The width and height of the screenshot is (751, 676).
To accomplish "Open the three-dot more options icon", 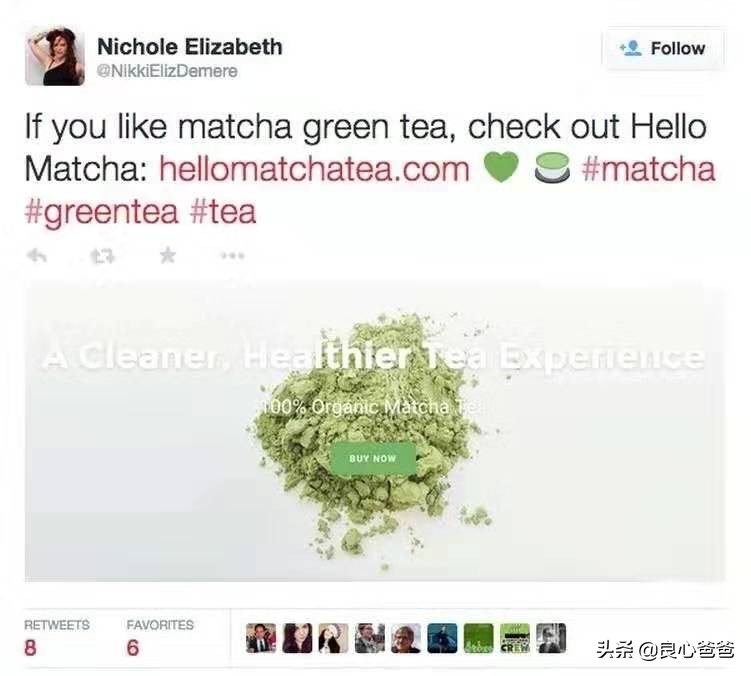I will click(x=233, y=256).
